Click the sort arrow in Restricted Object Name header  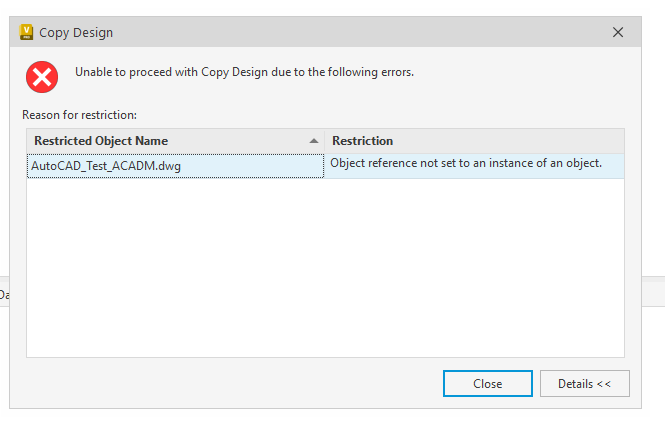314,141
